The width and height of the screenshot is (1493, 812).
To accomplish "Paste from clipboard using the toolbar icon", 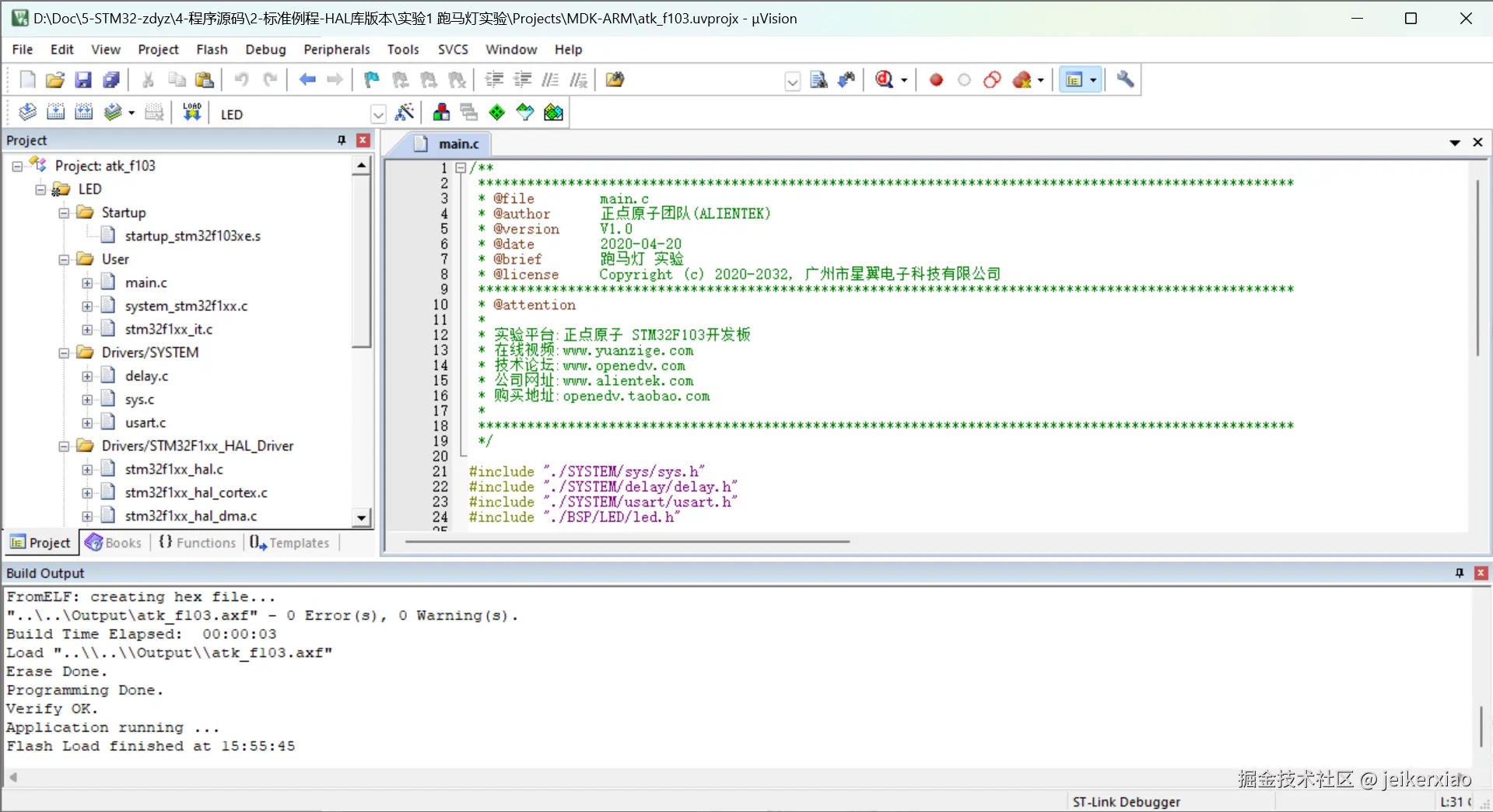I will click(x=205, y=80).
